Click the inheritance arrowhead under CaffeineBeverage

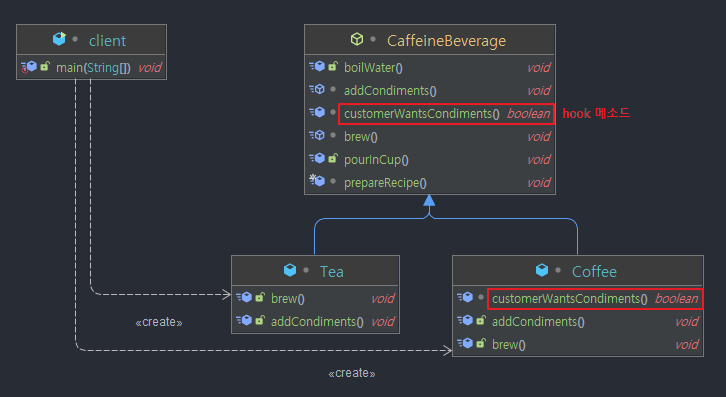(429, 201)
